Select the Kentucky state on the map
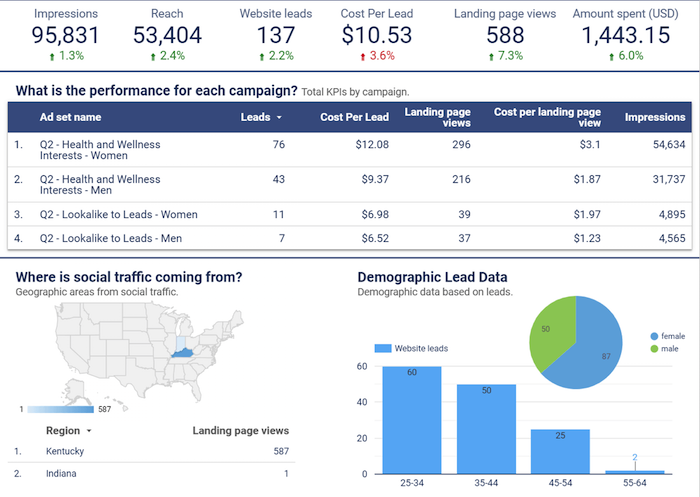The image size is (700, 497). [x=183, y=353]
